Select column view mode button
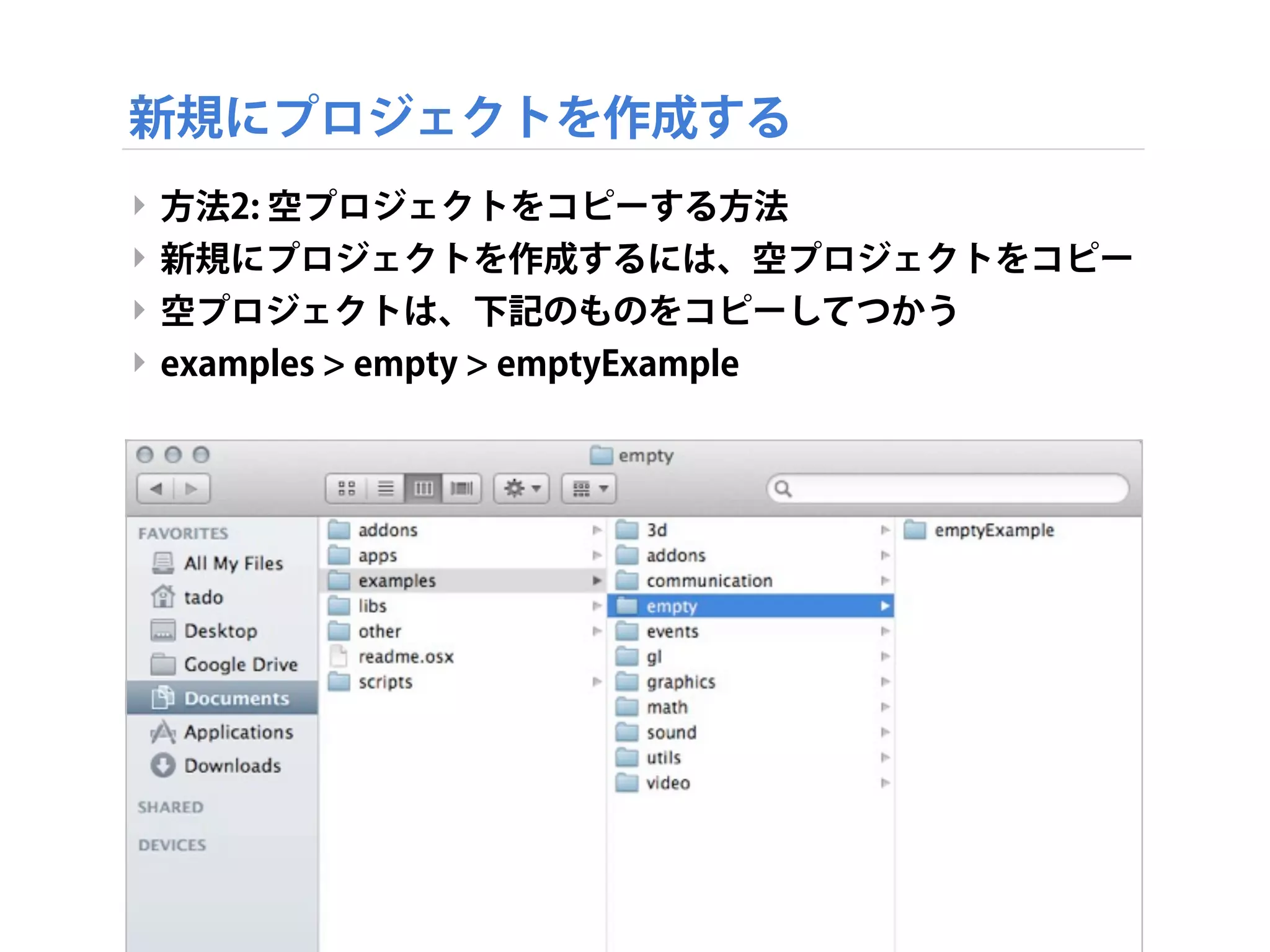1270x952 pixels. click(424, 488)
